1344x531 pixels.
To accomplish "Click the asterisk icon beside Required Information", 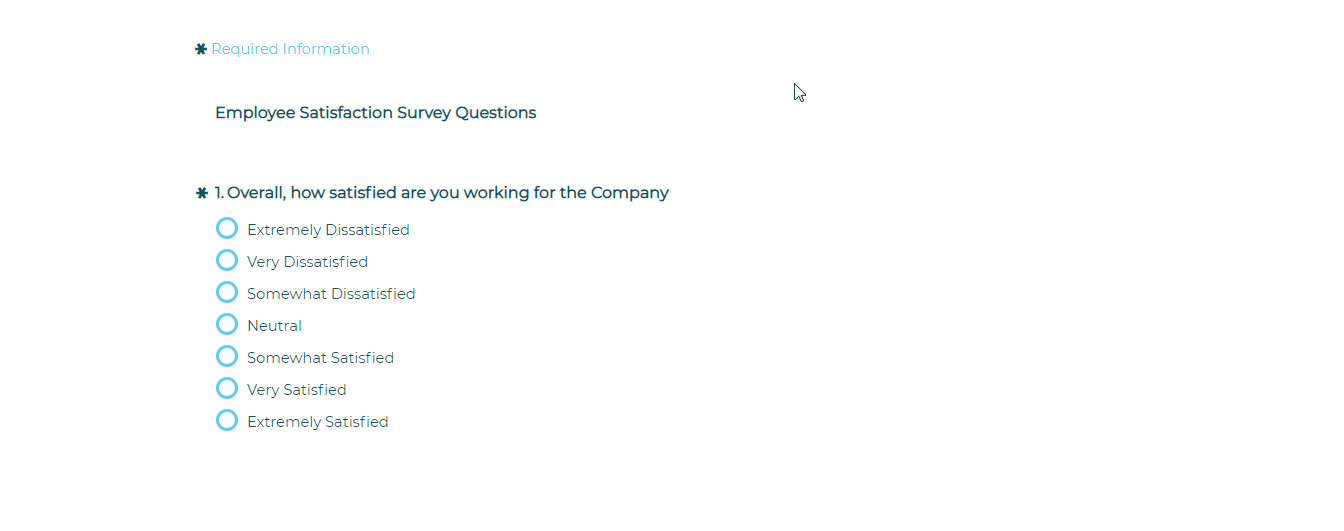I will click(201, 49).
